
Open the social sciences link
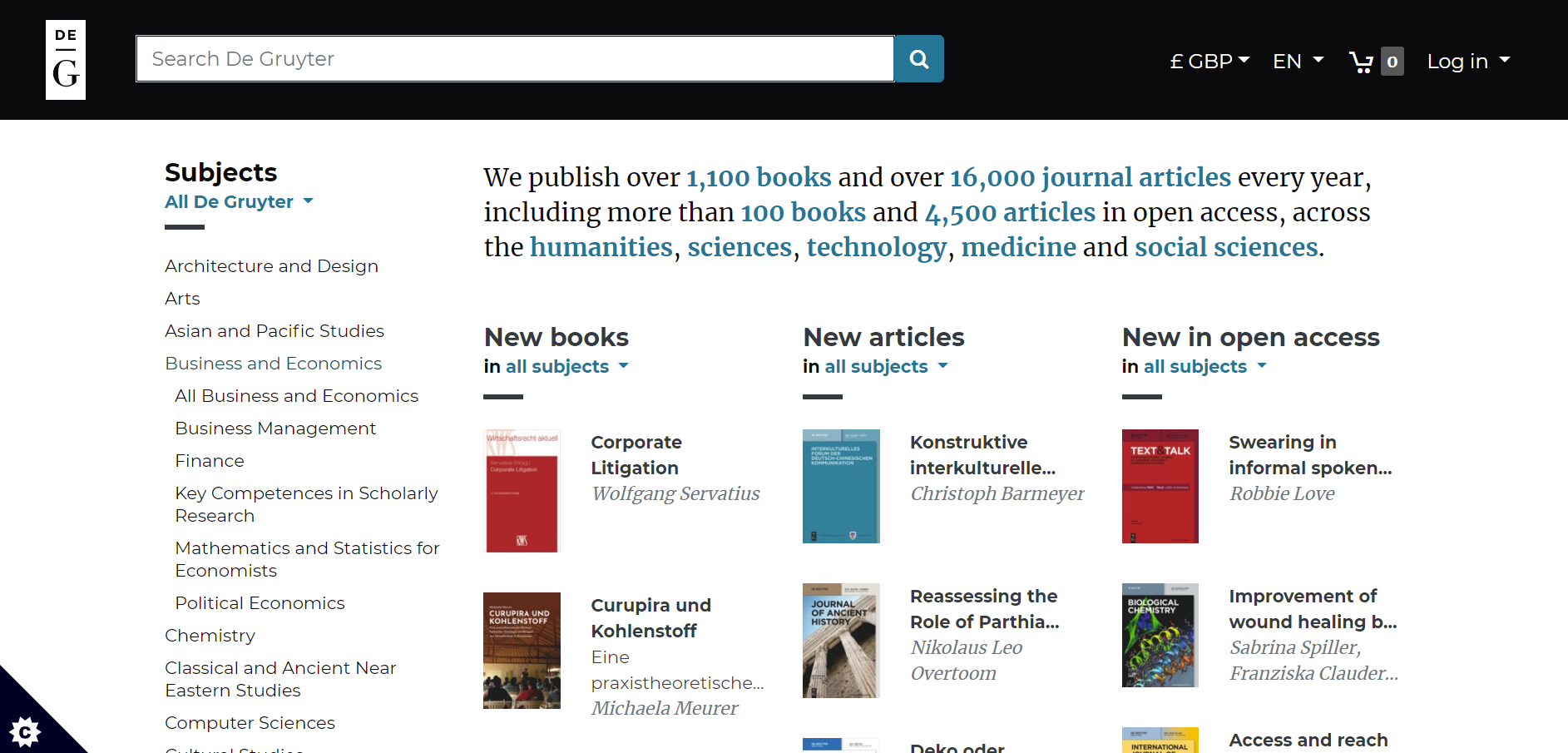point(1227,247)
